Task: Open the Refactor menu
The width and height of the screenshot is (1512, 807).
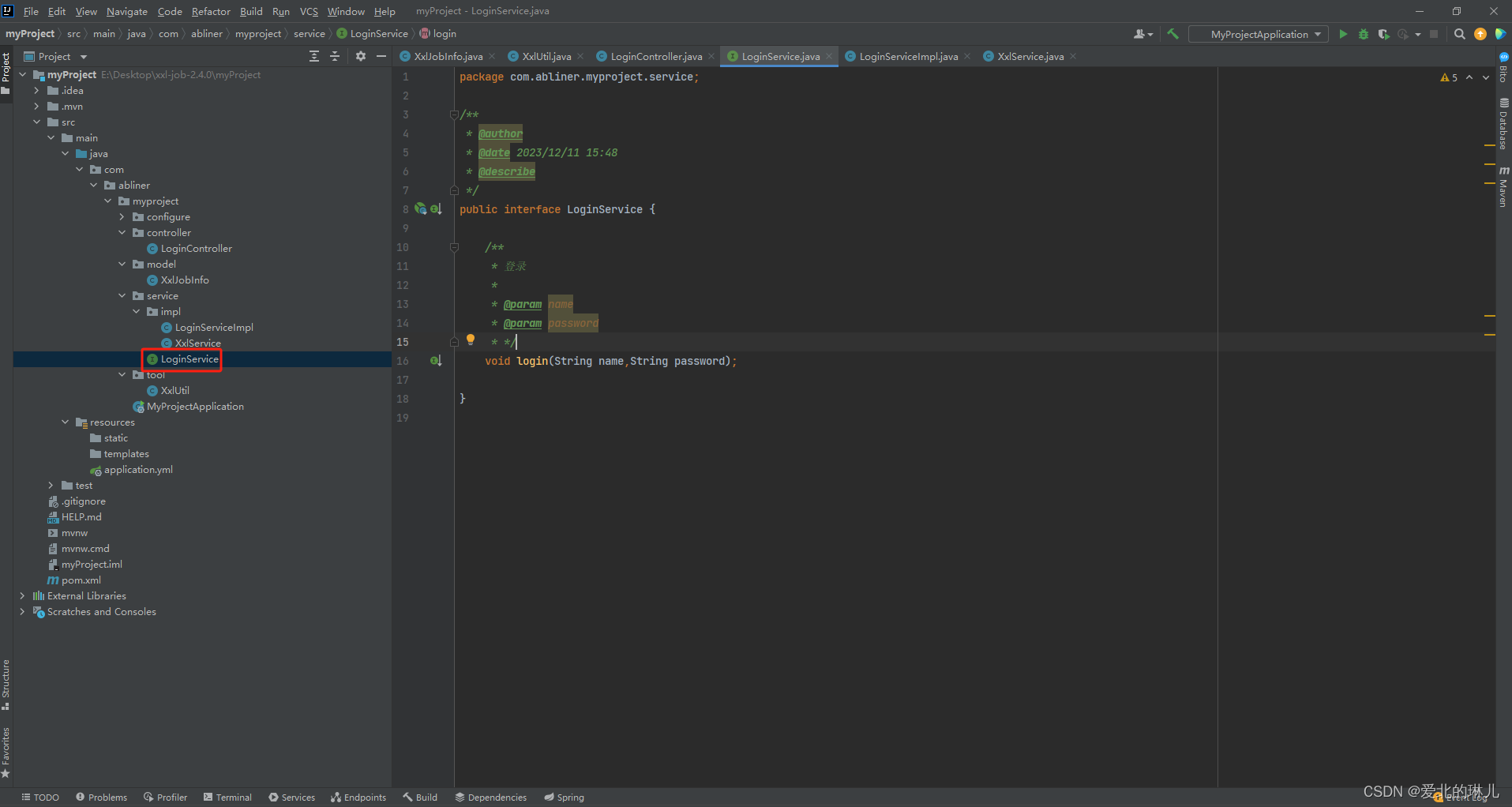Action: (x=211, y=11)
